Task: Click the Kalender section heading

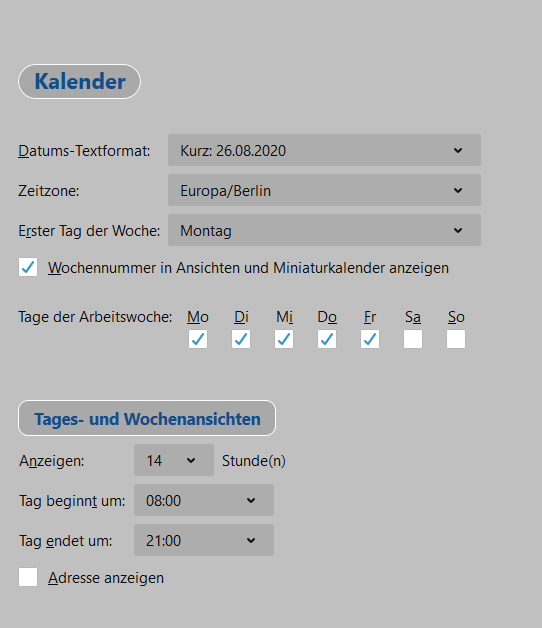Action: [x=80, y=81]
